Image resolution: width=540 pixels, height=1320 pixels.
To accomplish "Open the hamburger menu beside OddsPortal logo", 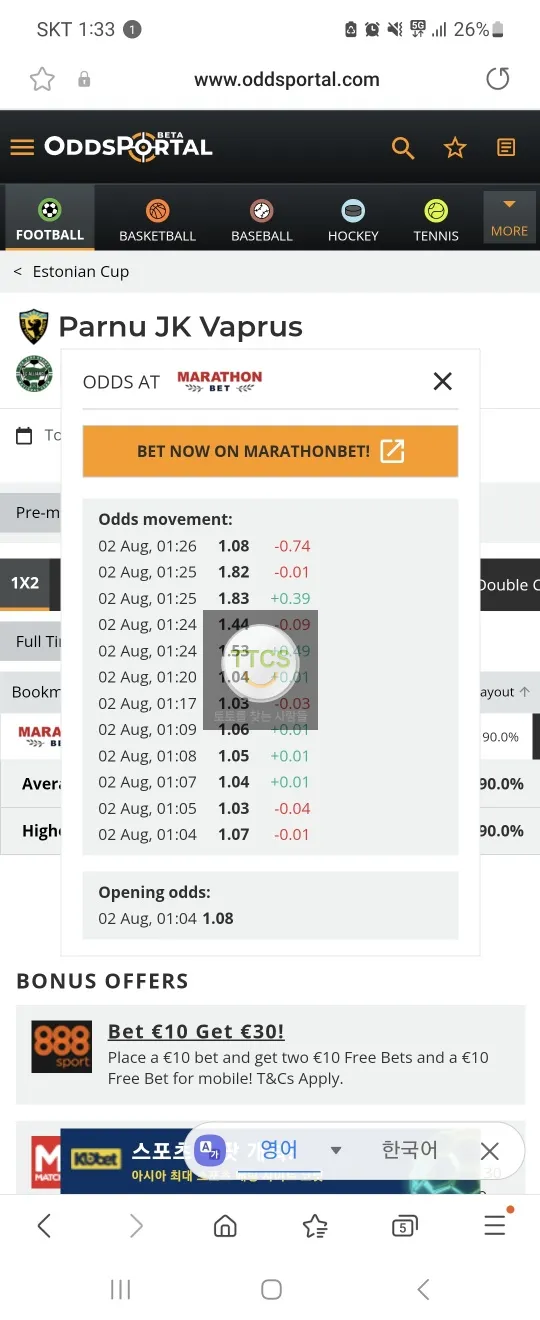I will pos(22,148).
